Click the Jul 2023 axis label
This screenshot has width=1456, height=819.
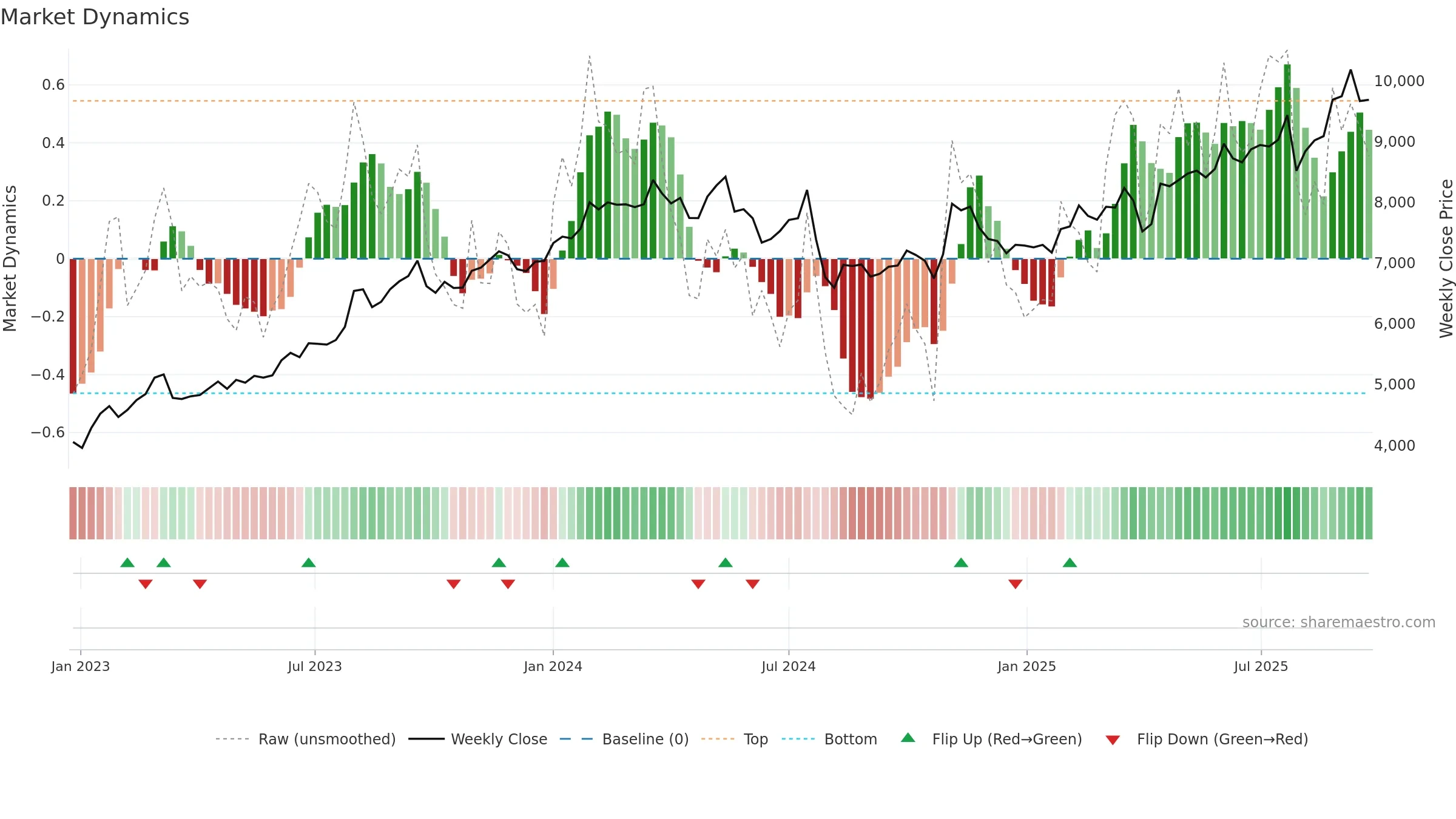(315, 666)
